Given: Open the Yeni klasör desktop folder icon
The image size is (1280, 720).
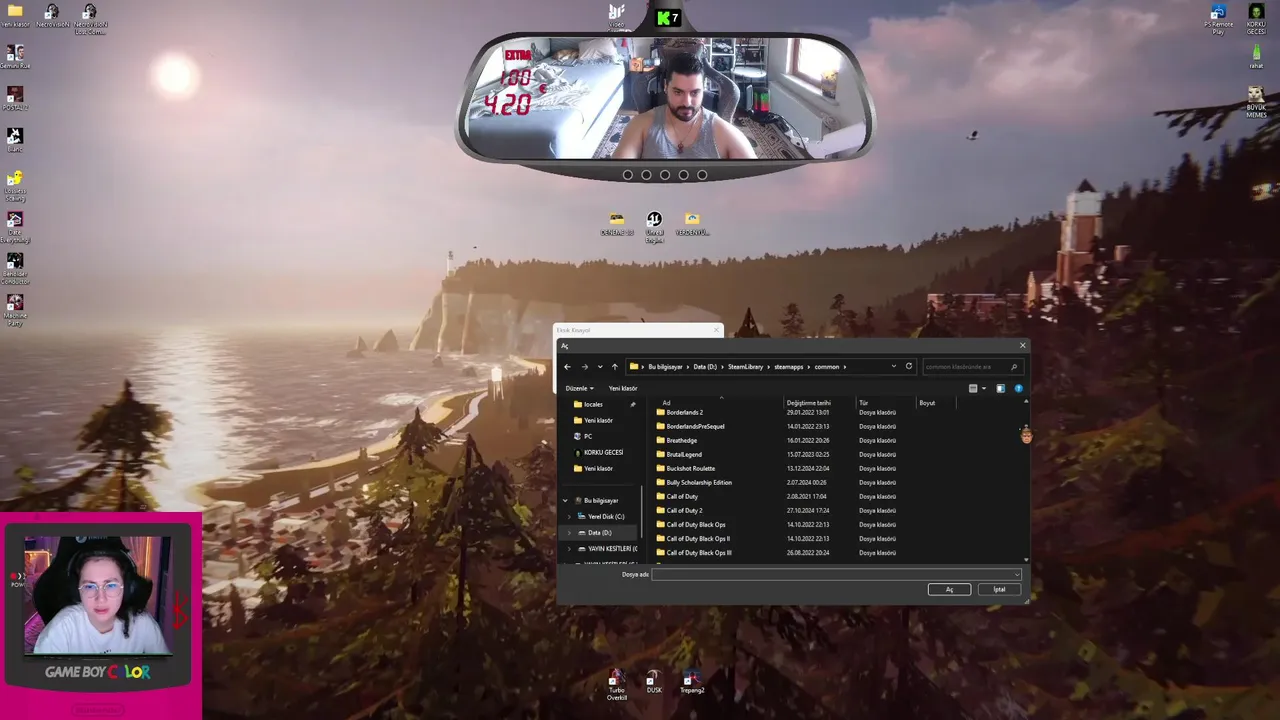Looking at the screenshot, I should (15, 15).
